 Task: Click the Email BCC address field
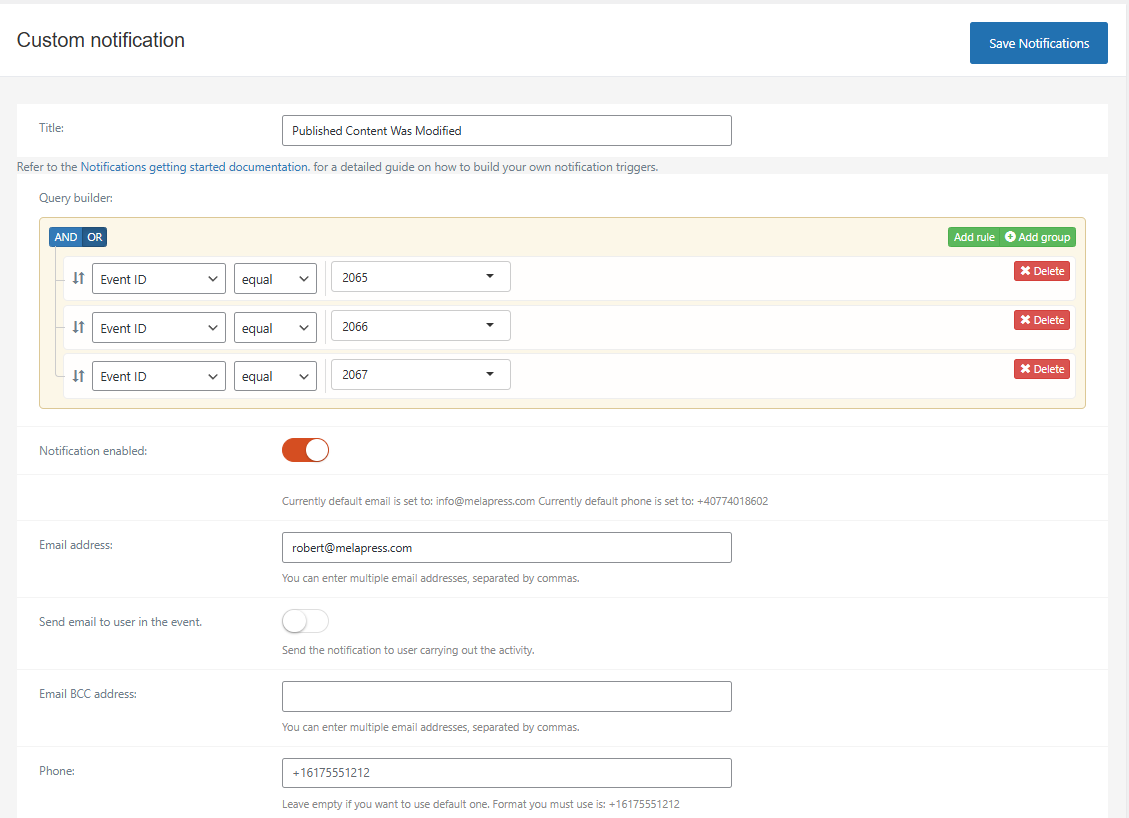click(x=507, y=696)
